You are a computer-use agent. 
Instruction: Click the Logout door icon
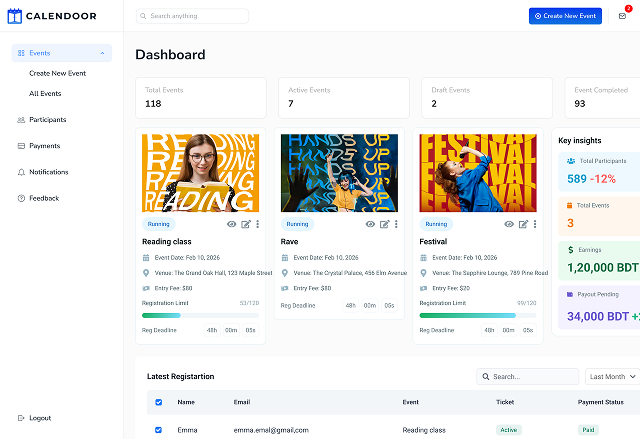21,418
